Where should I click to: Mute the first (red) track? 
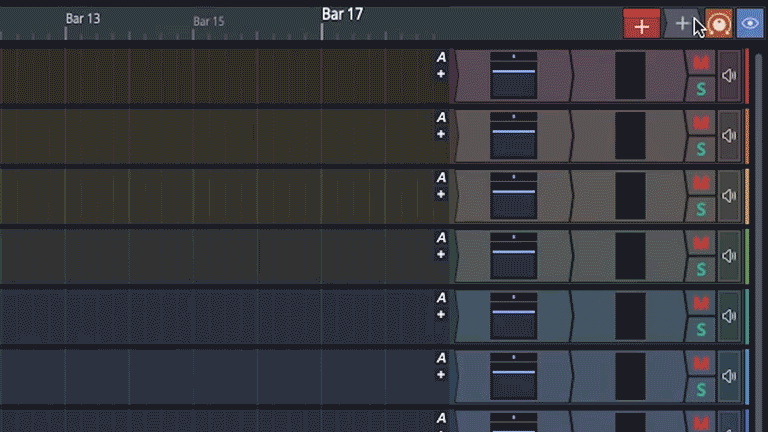point(701,63)
